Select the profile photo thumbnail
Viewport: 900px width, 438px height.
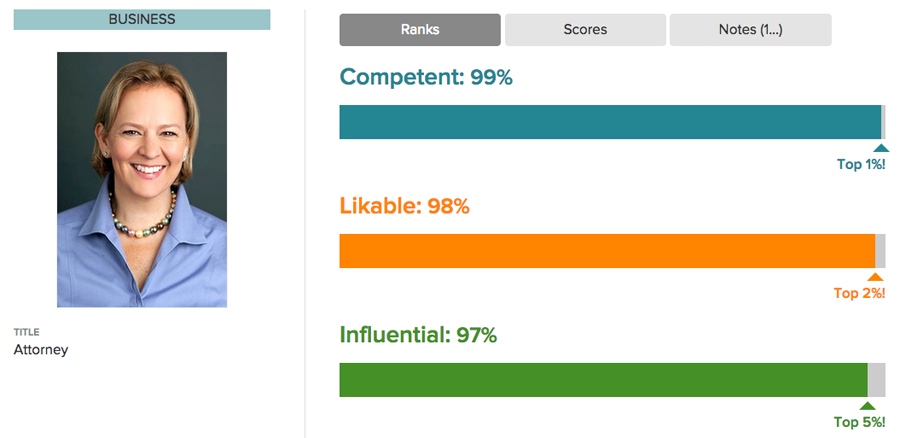point(142,180)
